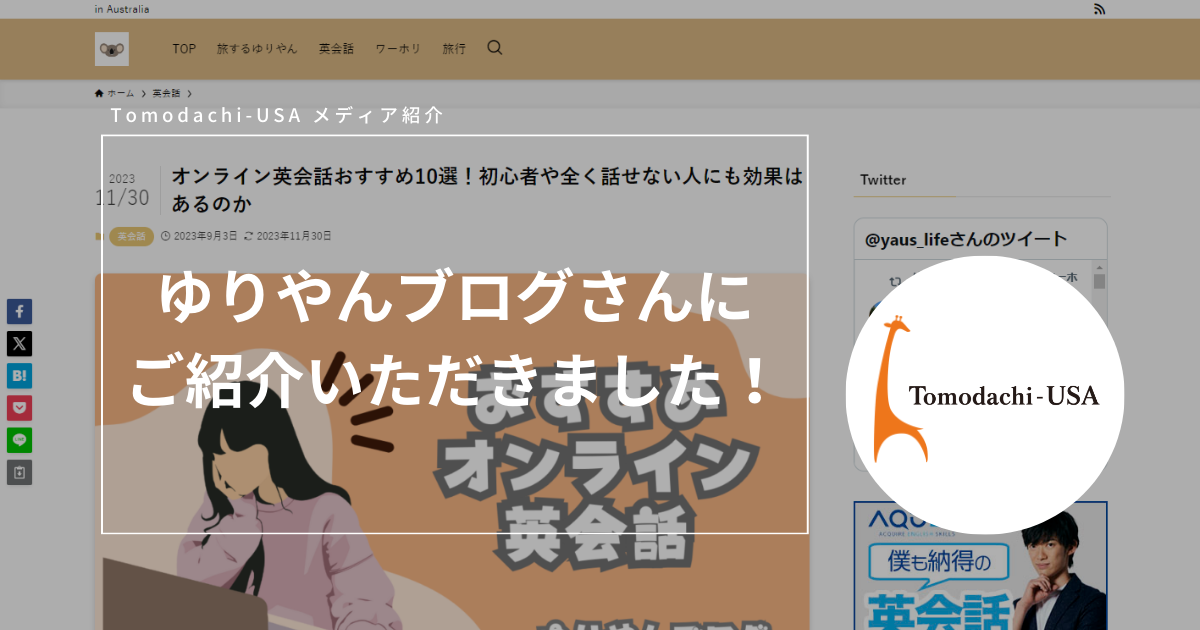Viewport: 1200px width, 630px height.
Task: Share on Facebook via sidebar icon
Action: (x=20, y=311)
